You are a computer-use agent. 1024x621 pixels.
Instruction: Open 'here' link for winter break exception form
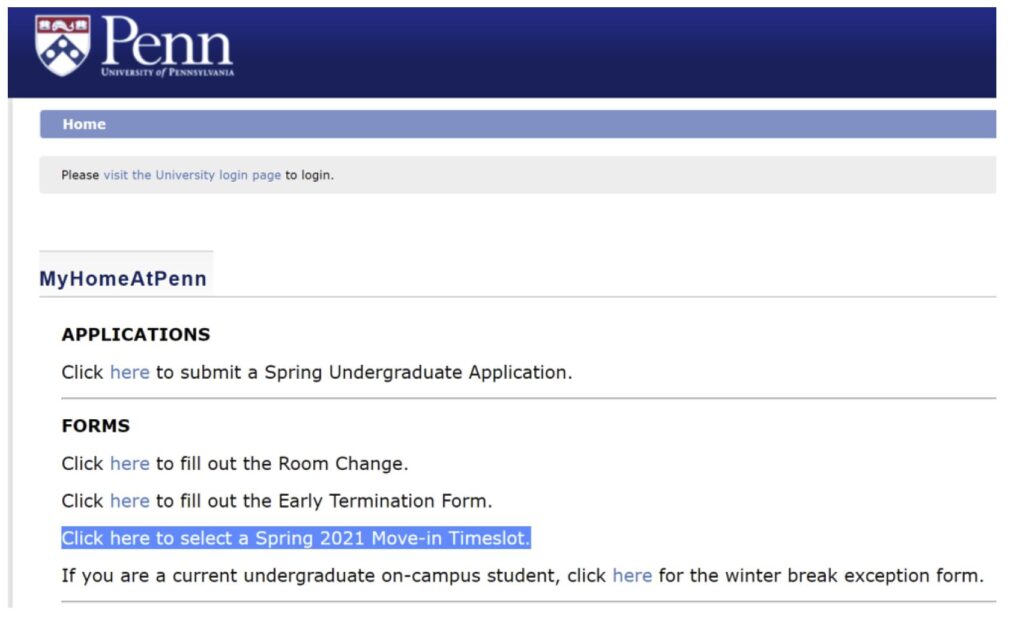[x=632, y=575]
